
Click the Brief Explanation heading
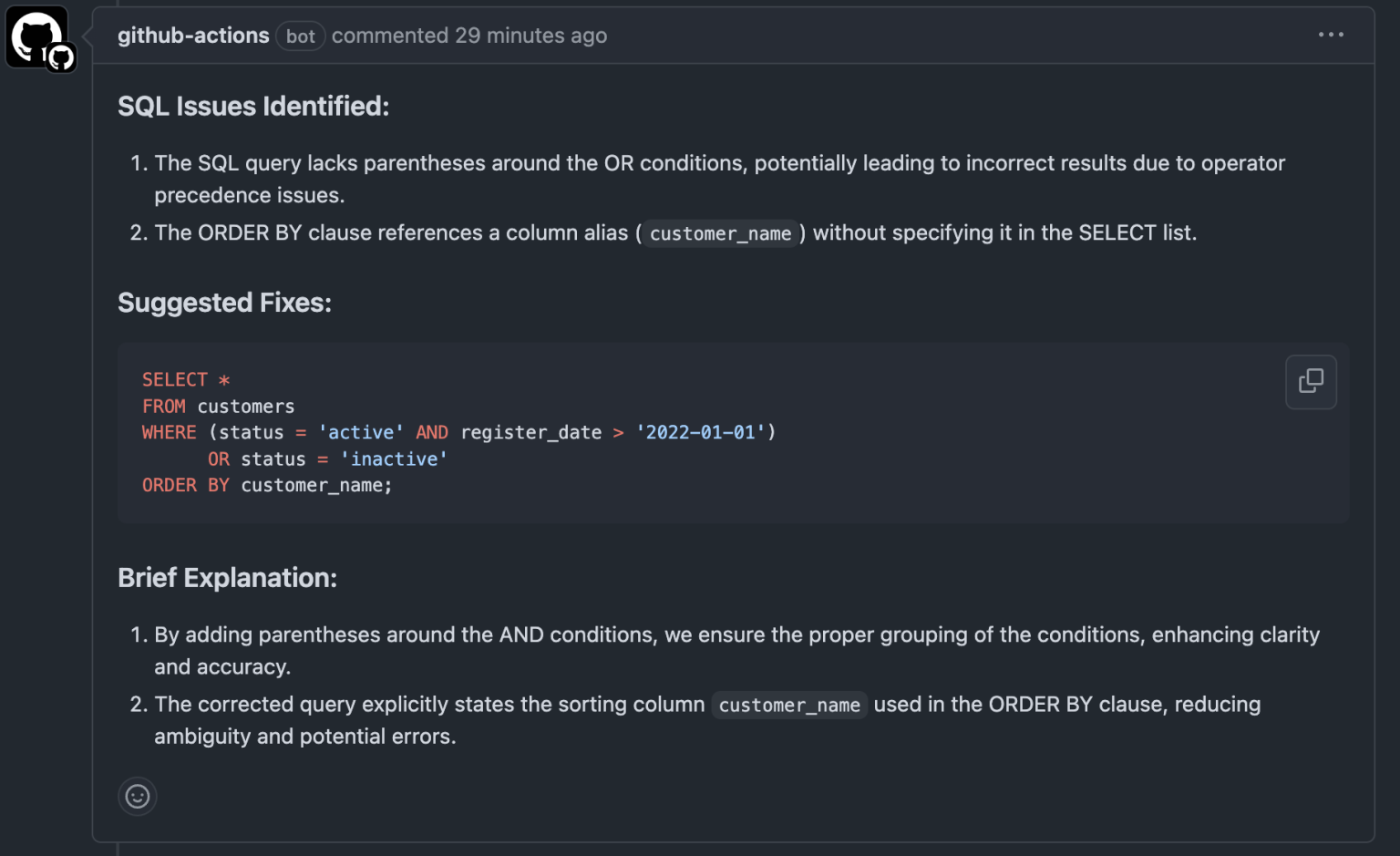[x=227, y=578]
